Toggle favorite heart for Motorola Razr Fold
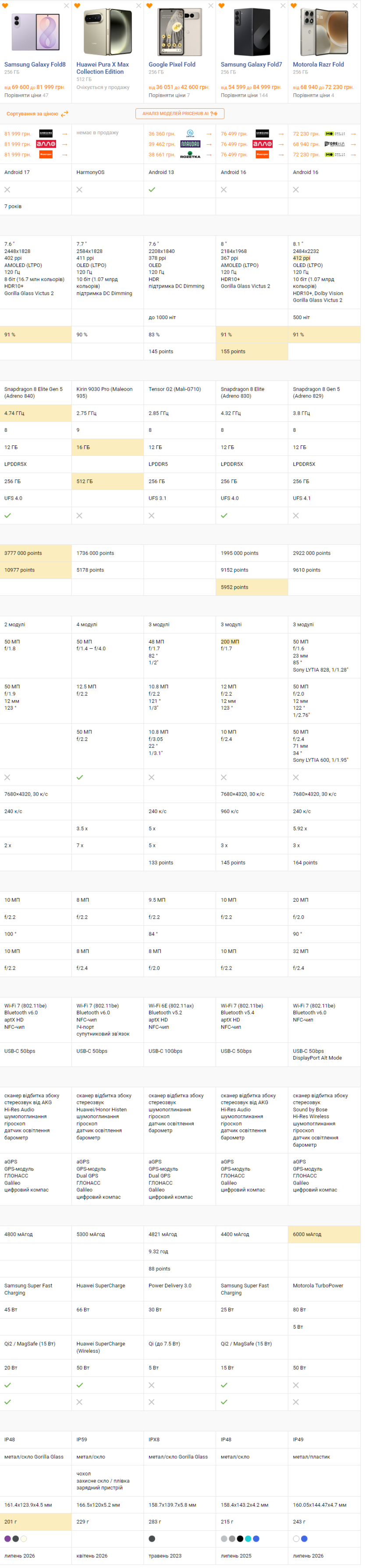 coord(294,5)
